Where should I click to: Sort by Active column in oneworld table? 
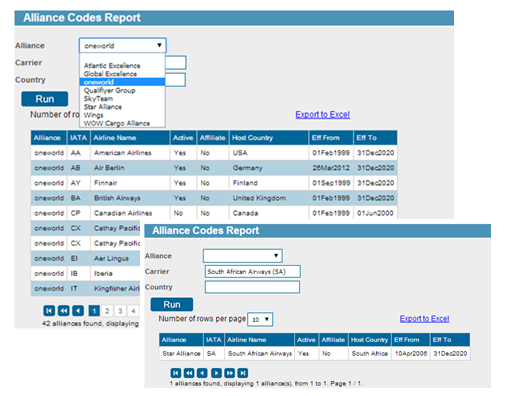click(183, 138)
